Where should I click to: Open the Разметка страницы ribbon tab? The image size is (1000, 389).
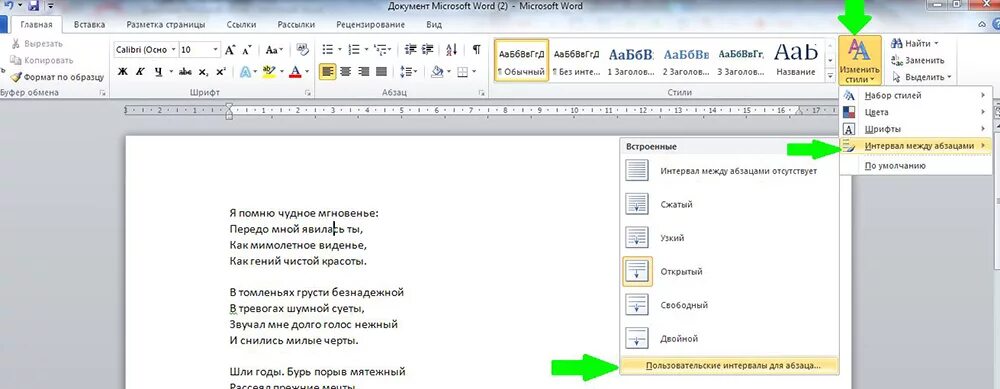click(x=166, y=25)
